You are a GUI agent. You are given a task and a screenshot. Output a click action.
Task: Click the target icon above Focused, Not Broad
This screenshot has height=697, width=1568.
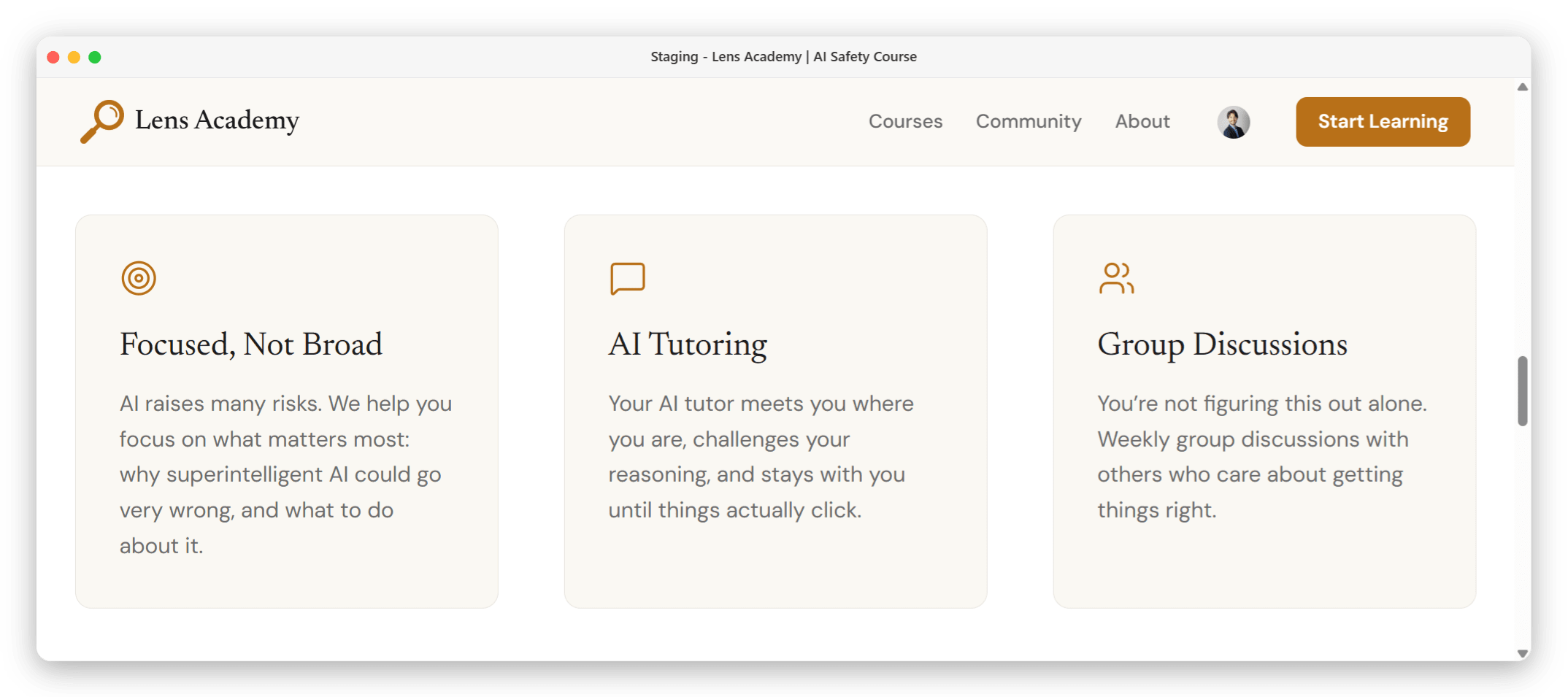[139, 278]
